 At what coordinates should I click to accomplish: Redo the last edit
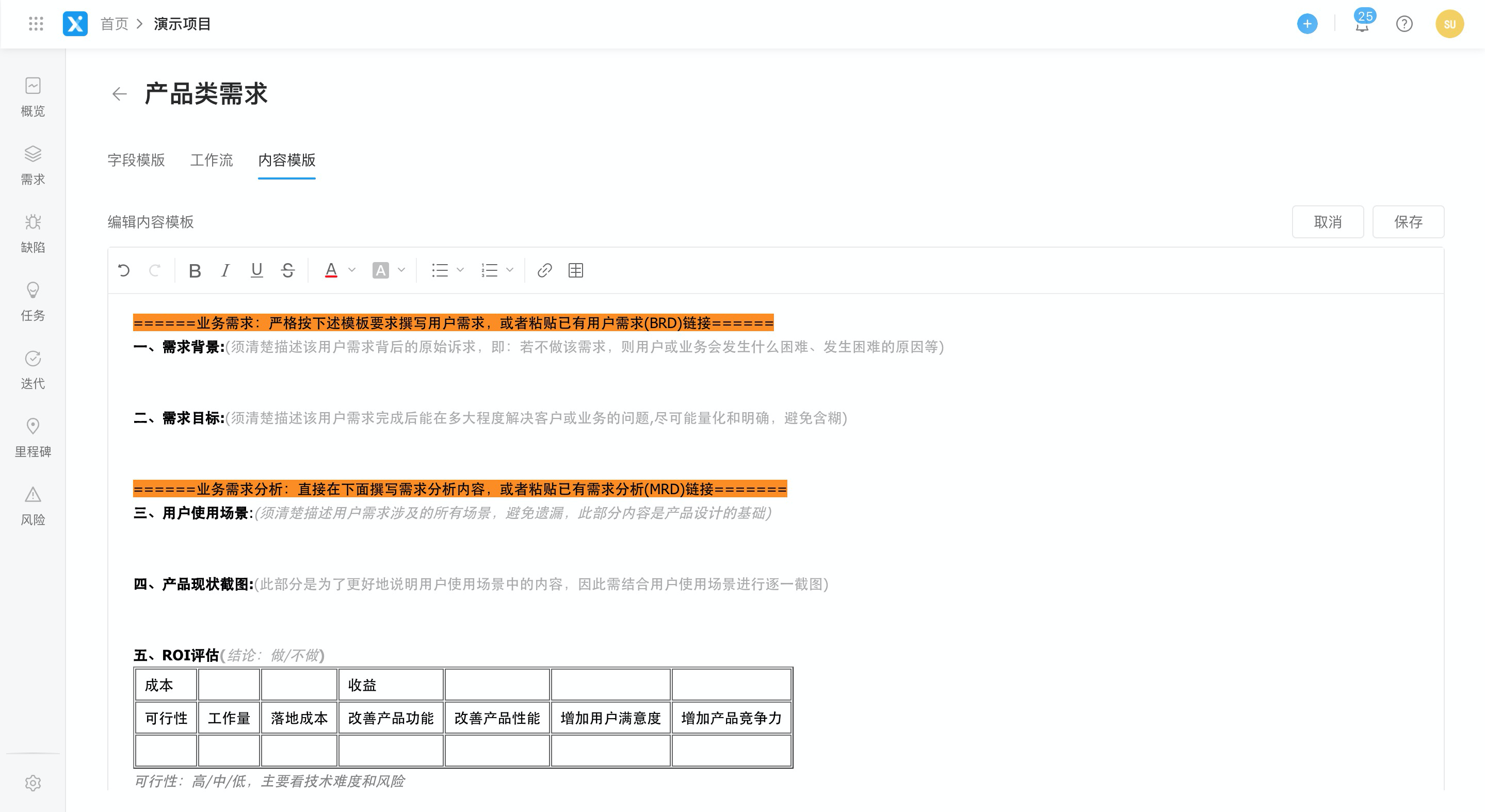[154, 270]
